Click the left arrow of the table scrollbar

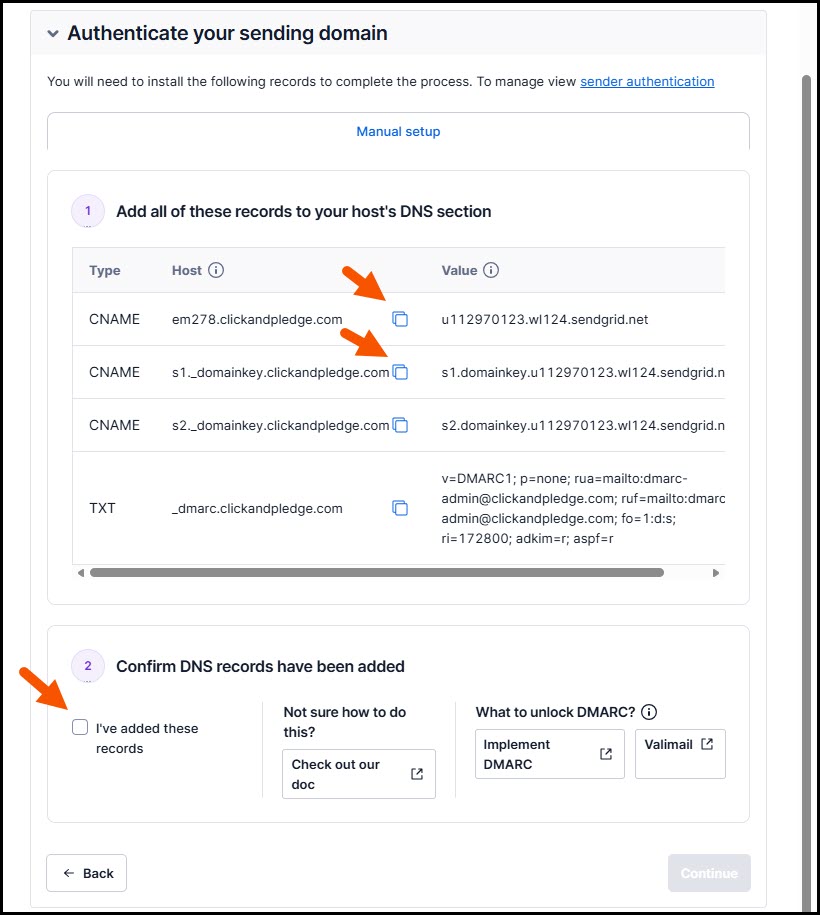pyautogui.click(x=81, y=573)
